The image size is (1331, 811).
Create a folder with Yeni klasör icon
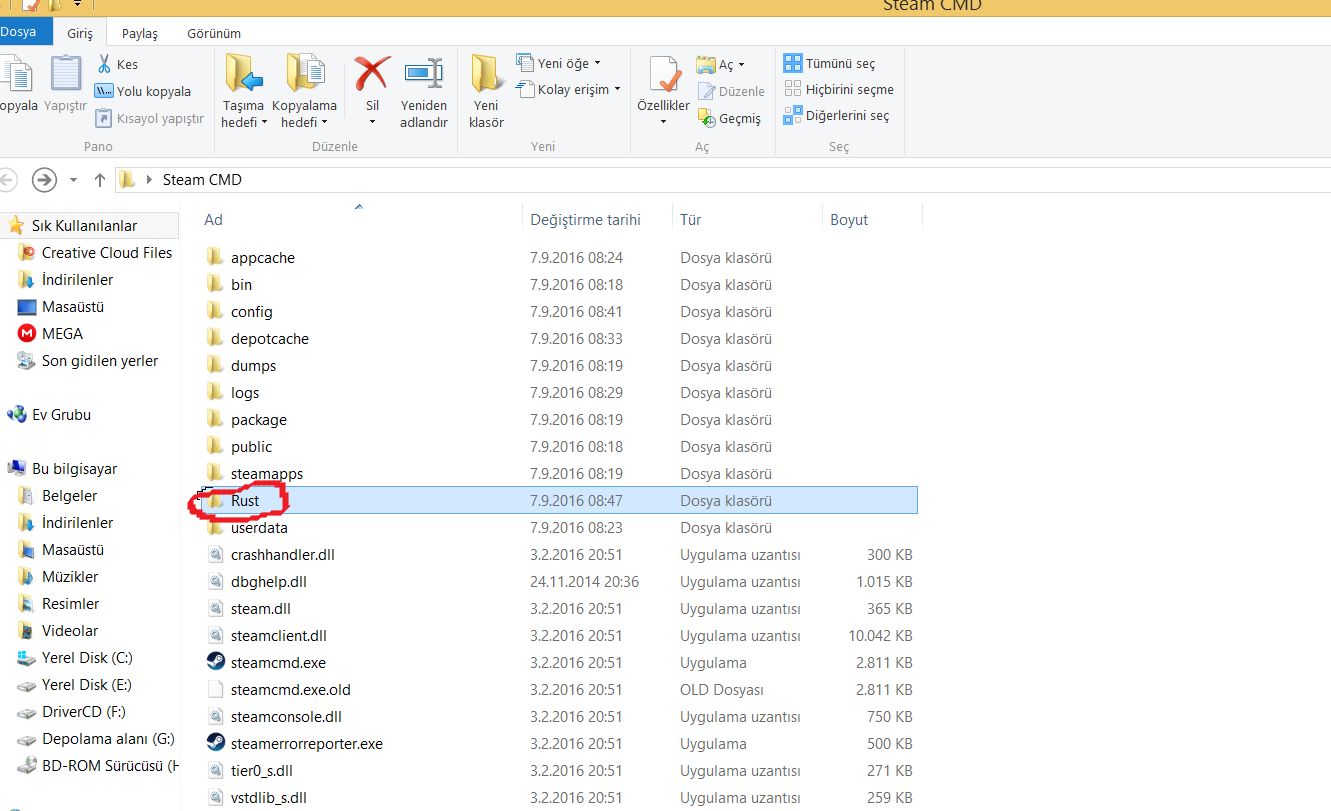click(487, 74)
